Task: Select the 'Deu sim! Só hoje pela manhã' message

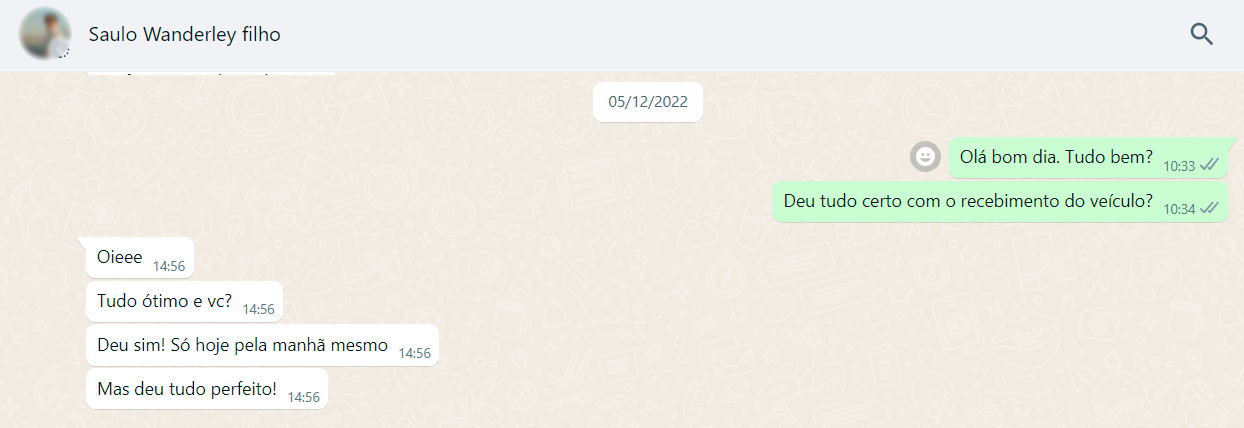Action: [x=262, y=345]
